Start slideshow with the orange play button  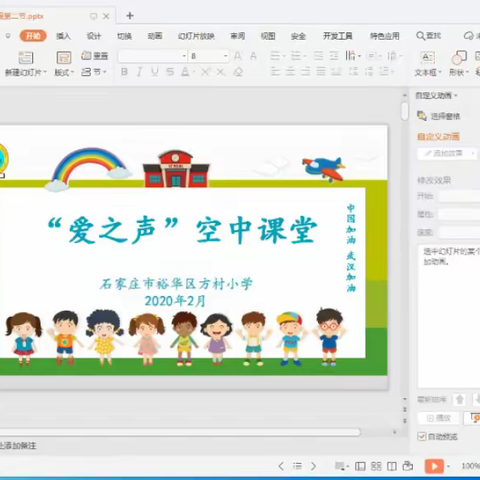click(434, 466)
